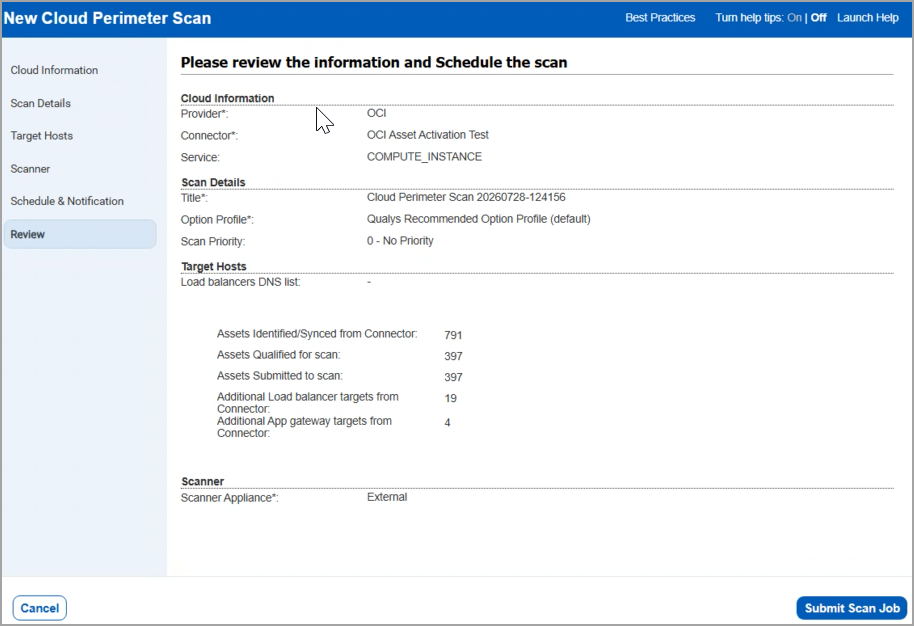
Task: Click the Launch Help link
Action: click(x=867, y=18)
